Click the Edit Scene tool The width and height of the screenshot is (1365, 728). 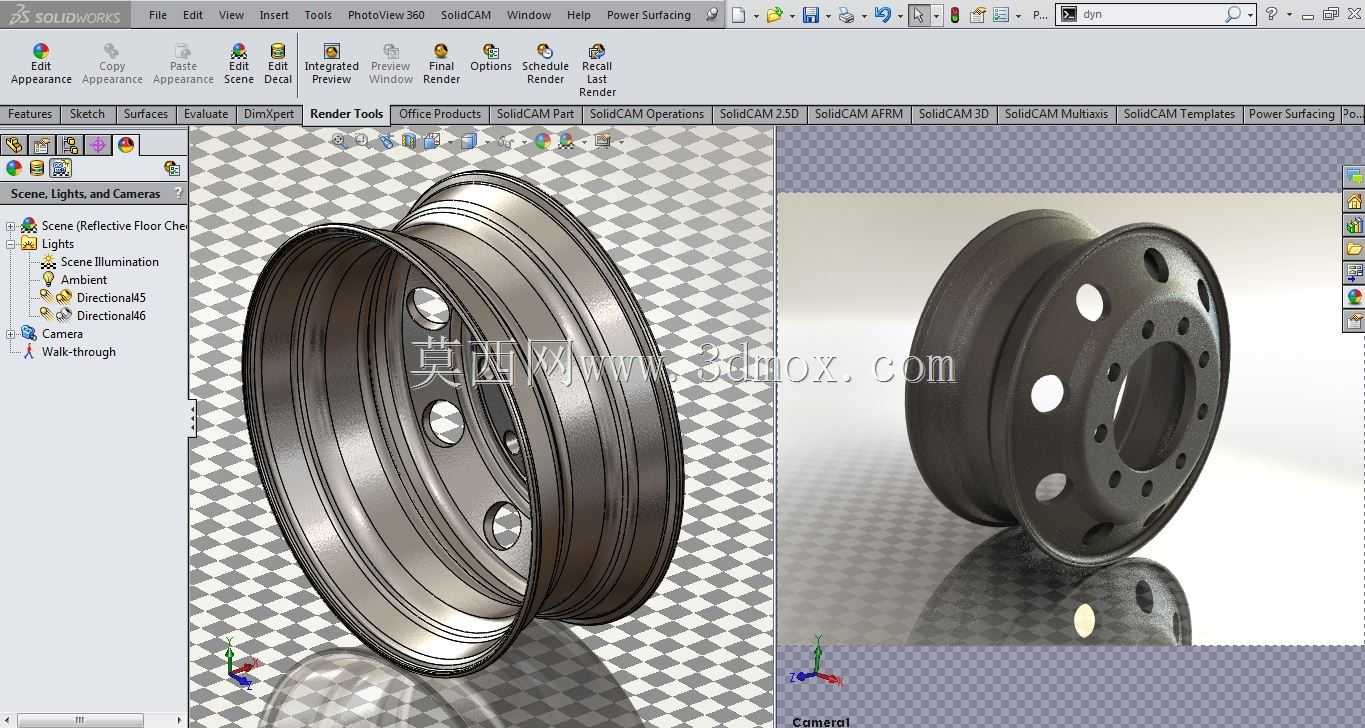[x=239, y=64]
